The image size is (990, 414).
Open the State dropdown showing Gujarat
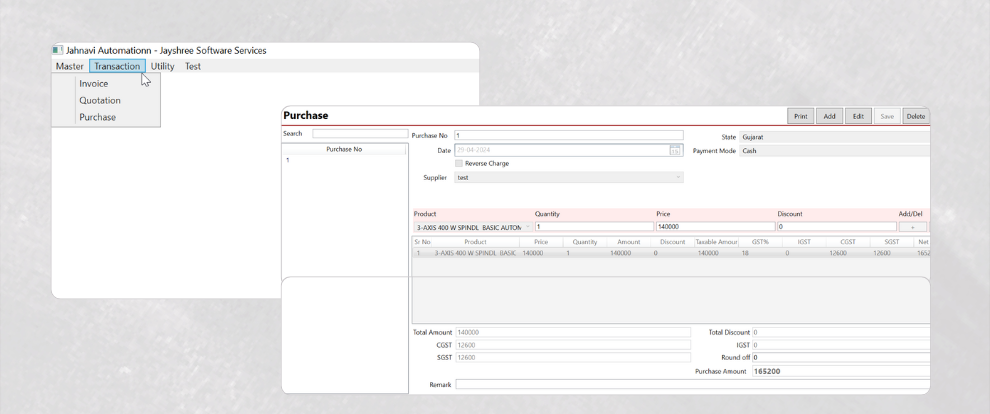click(x=834, y=136)
